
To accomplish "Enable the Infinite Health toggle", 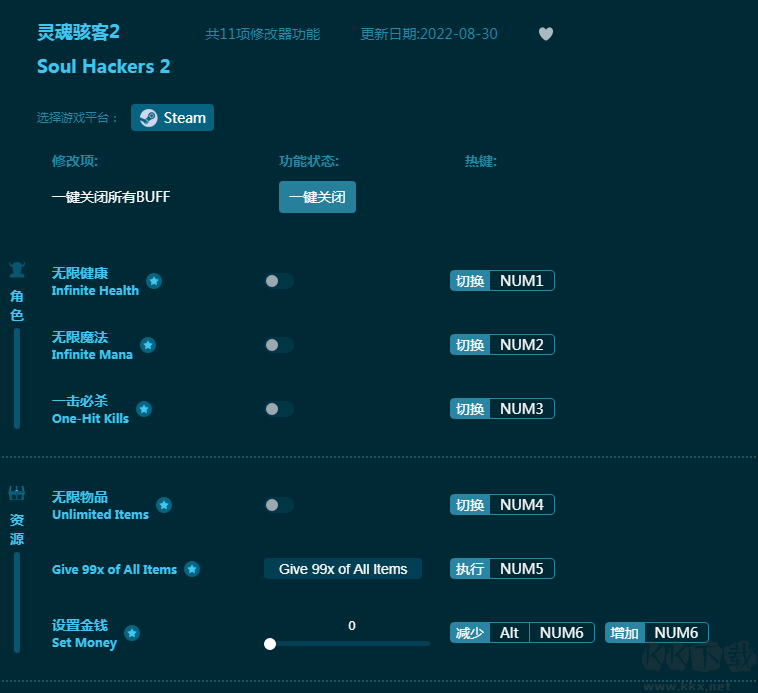I will click(279, 281).
